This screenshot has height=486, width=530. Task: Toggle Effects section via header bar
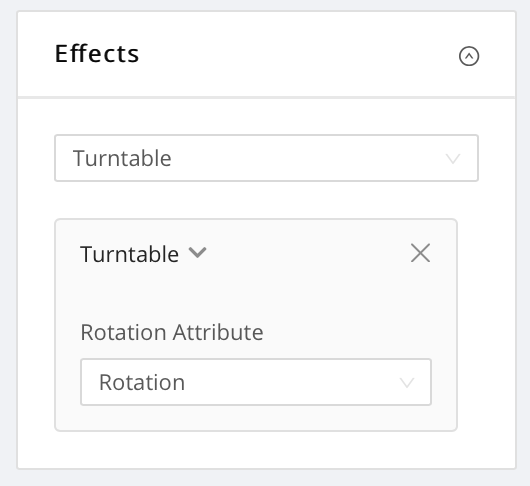tap(266, 54)
